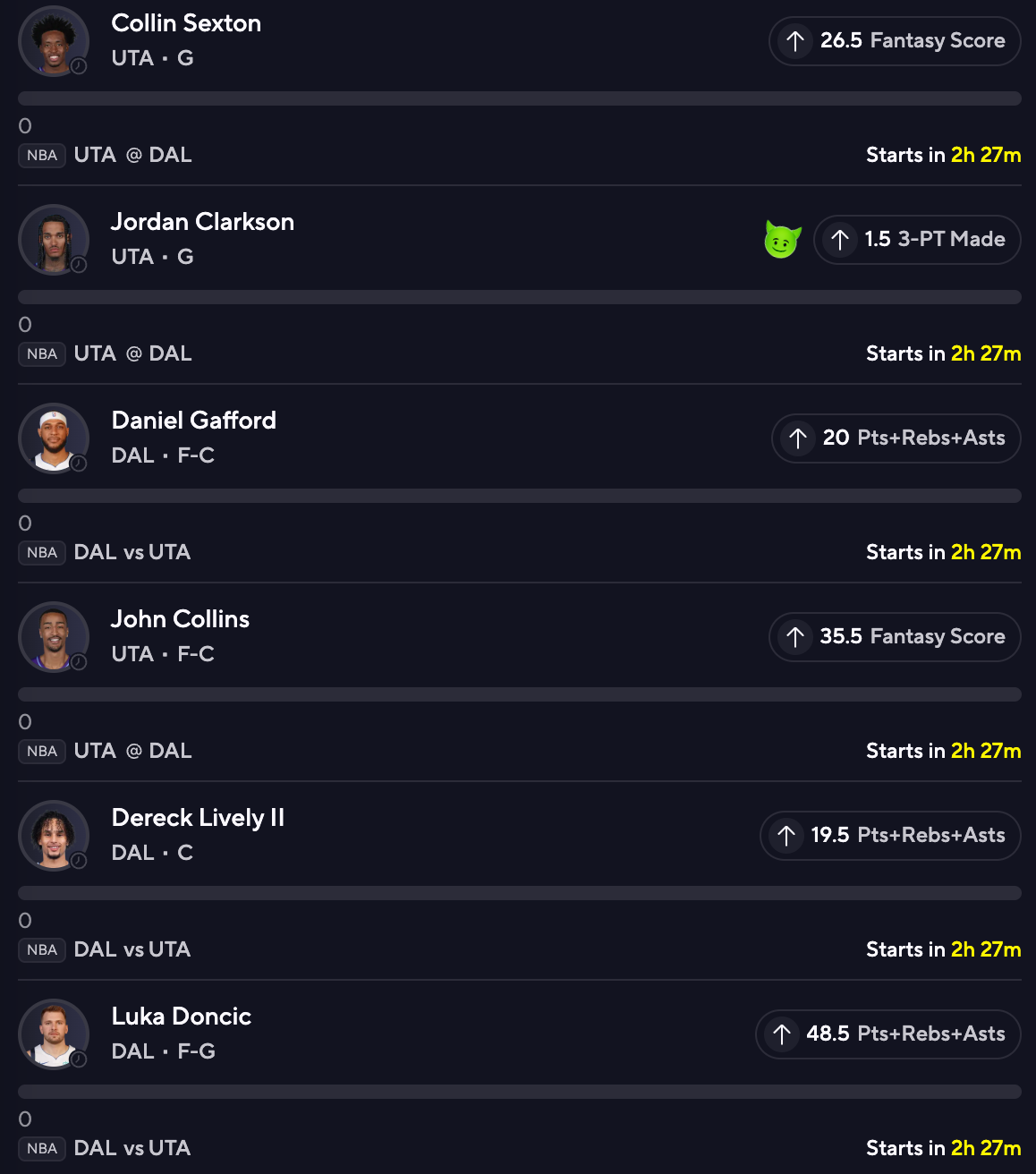Screen dimensions: 1036x1174
Task: Open Jordan Clarkson's player name
Action: point(202,222)
